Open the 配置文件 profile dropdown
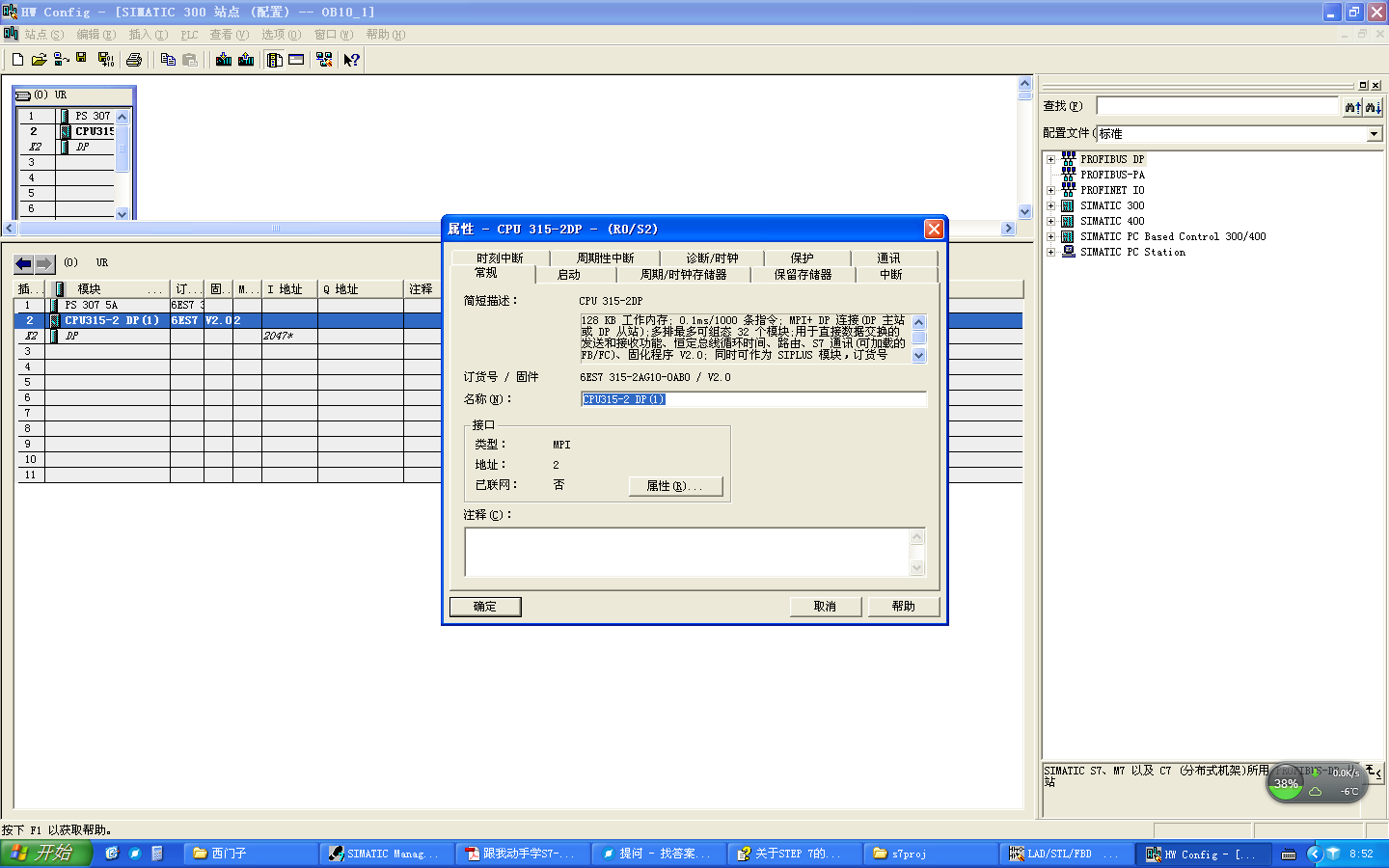1389x868 pixels. coord(1375,134)
